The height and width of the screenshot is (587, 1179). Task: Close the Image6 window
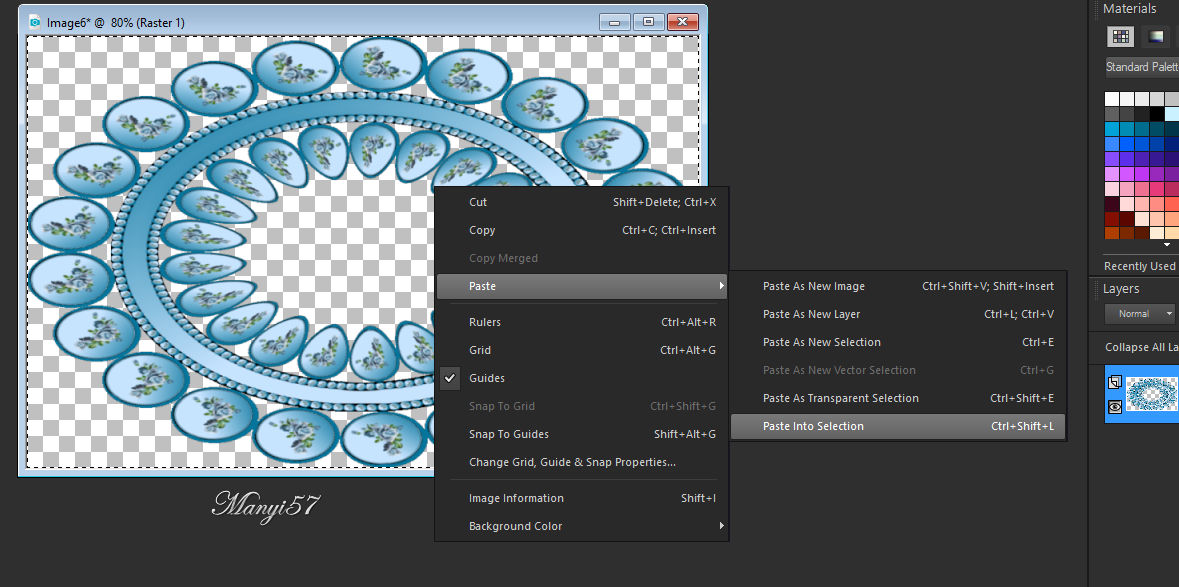pyautogui.click(x=683, y=22)
